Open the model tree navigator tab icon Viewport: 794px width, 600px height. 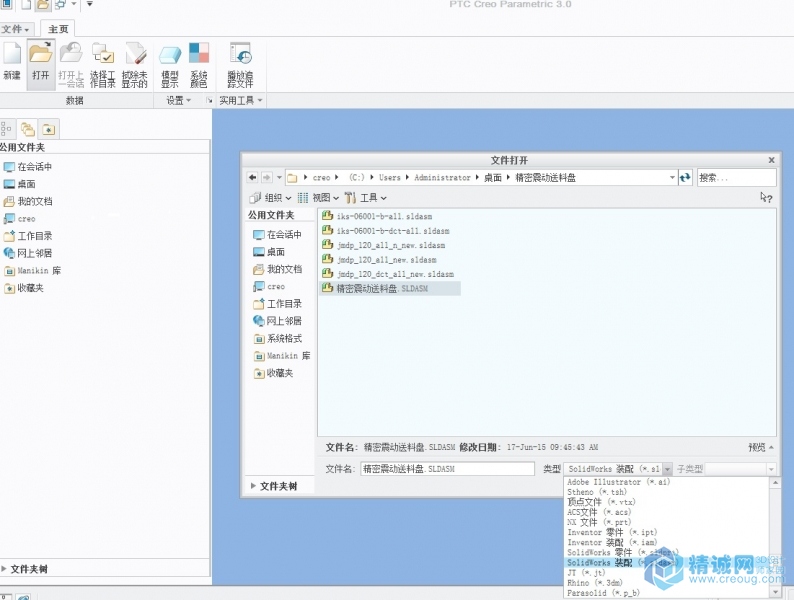pos(6,130)
